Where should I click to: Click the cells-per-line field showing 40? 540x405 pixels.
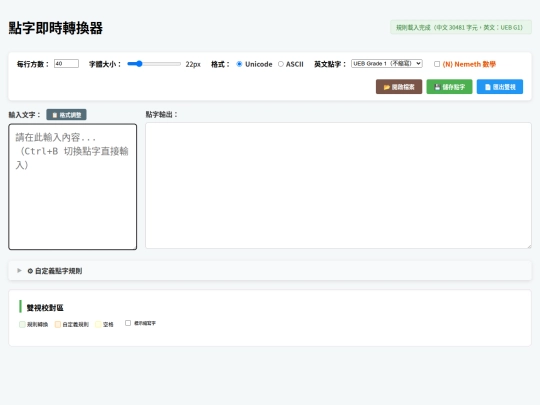click(x=66, y=64)
